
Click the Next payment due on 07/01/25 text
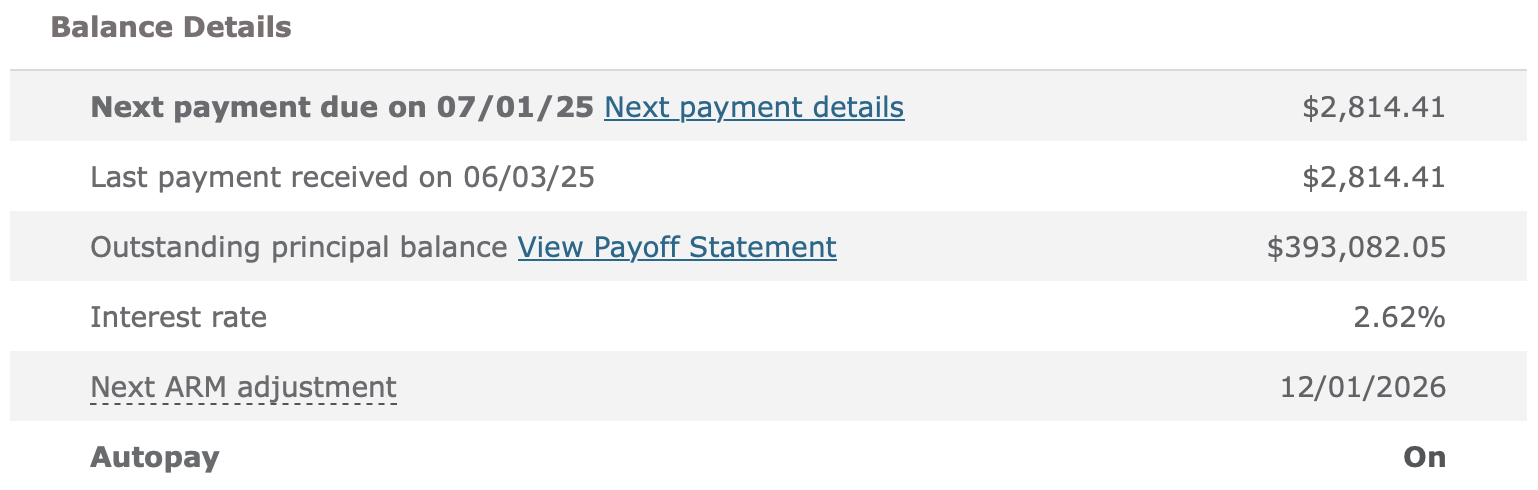(x=343, y=107)
